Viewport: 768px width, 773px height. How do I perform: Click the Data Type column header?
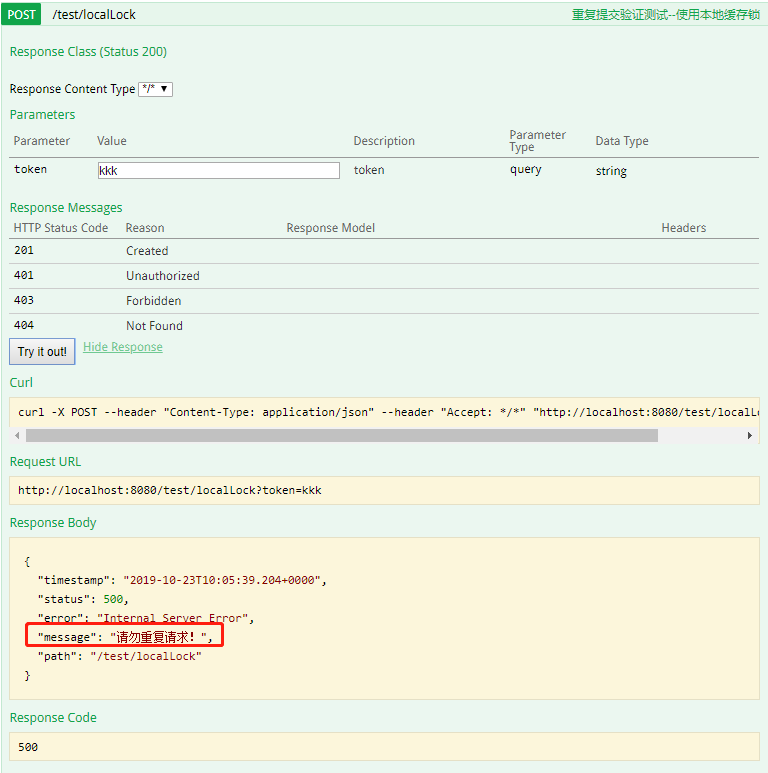622,141
